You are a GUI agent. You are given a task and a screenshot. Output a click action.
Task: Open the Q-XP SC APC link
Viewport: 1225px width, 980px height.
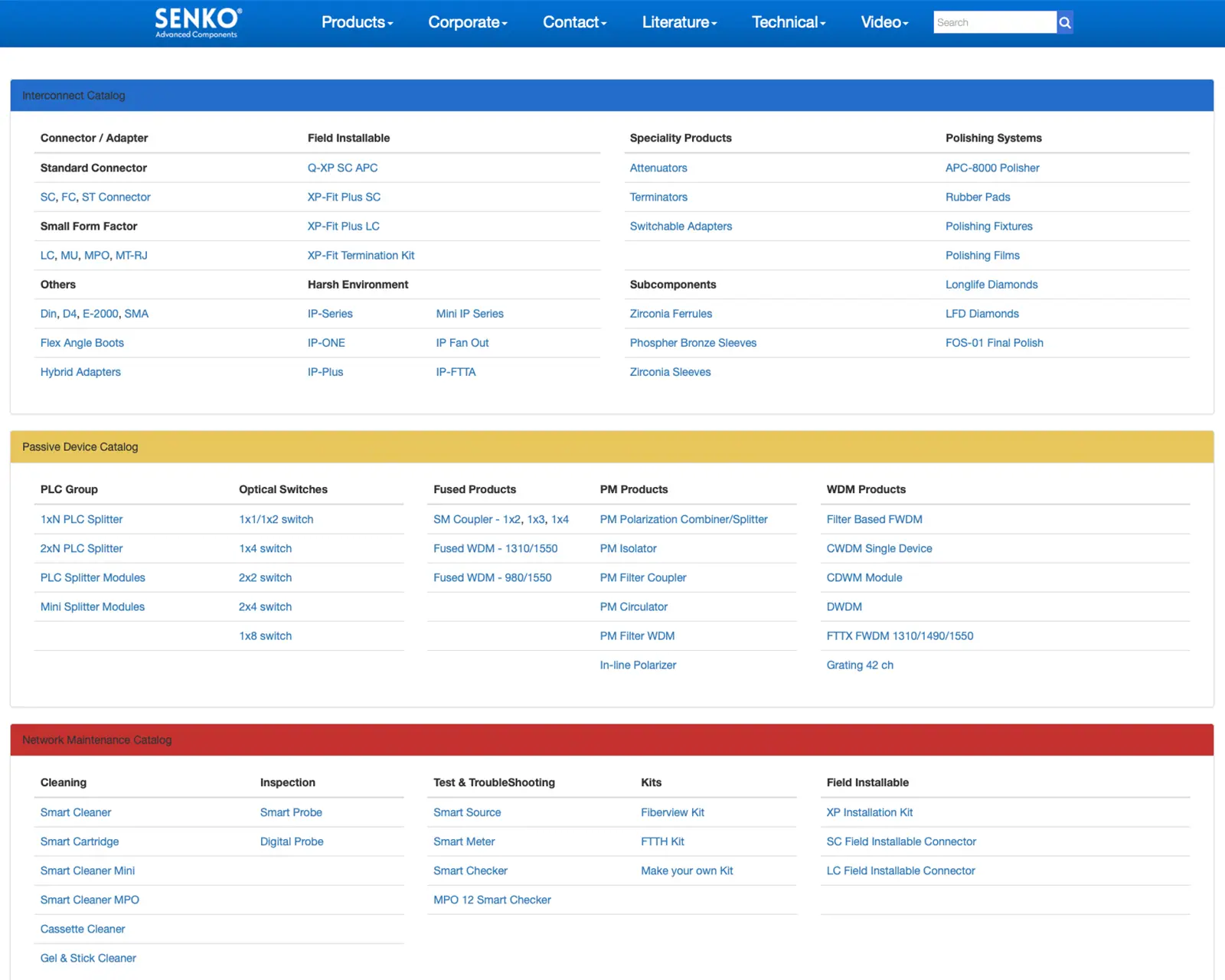coord(342,168)
